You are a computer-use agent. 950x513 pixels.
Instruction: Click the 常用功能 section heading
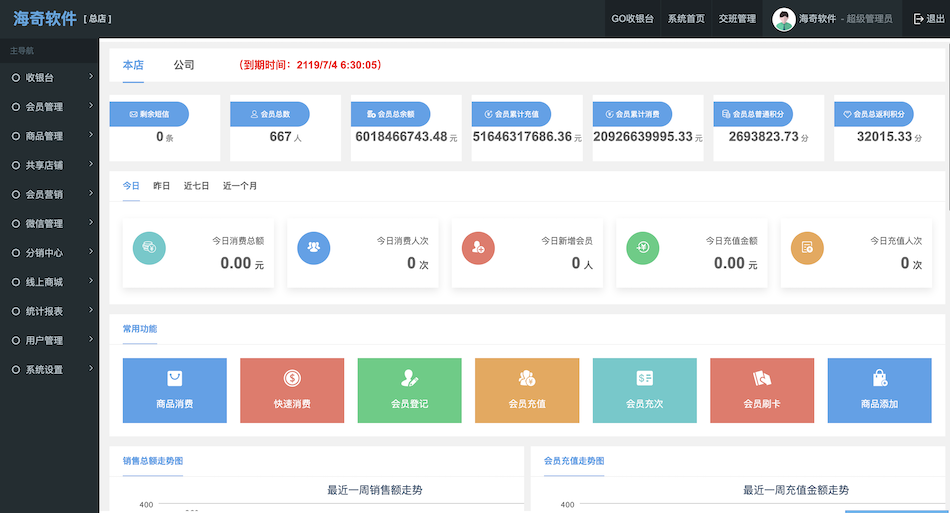pyautogui.click(x=140, y=329)
